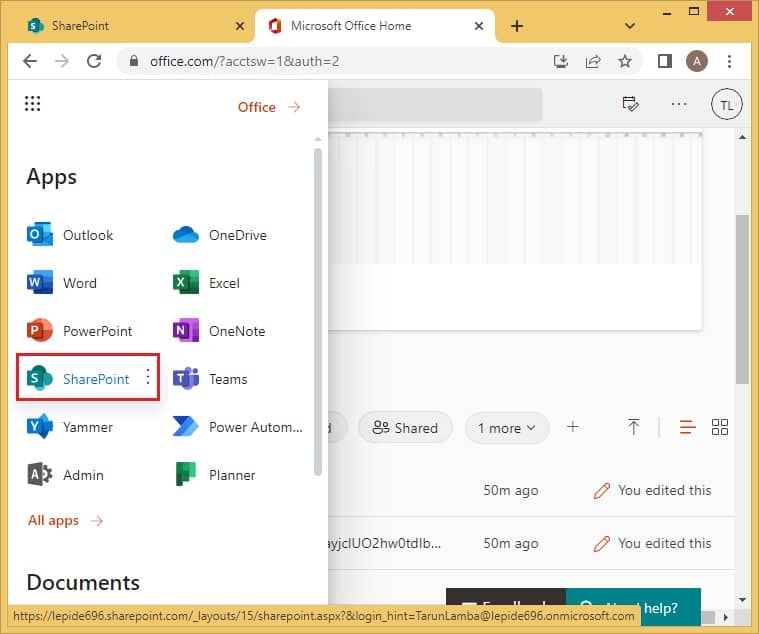This screenshot has width=759, height=634.
Task: Expand the tab search chevron
Action: [629, 26]
